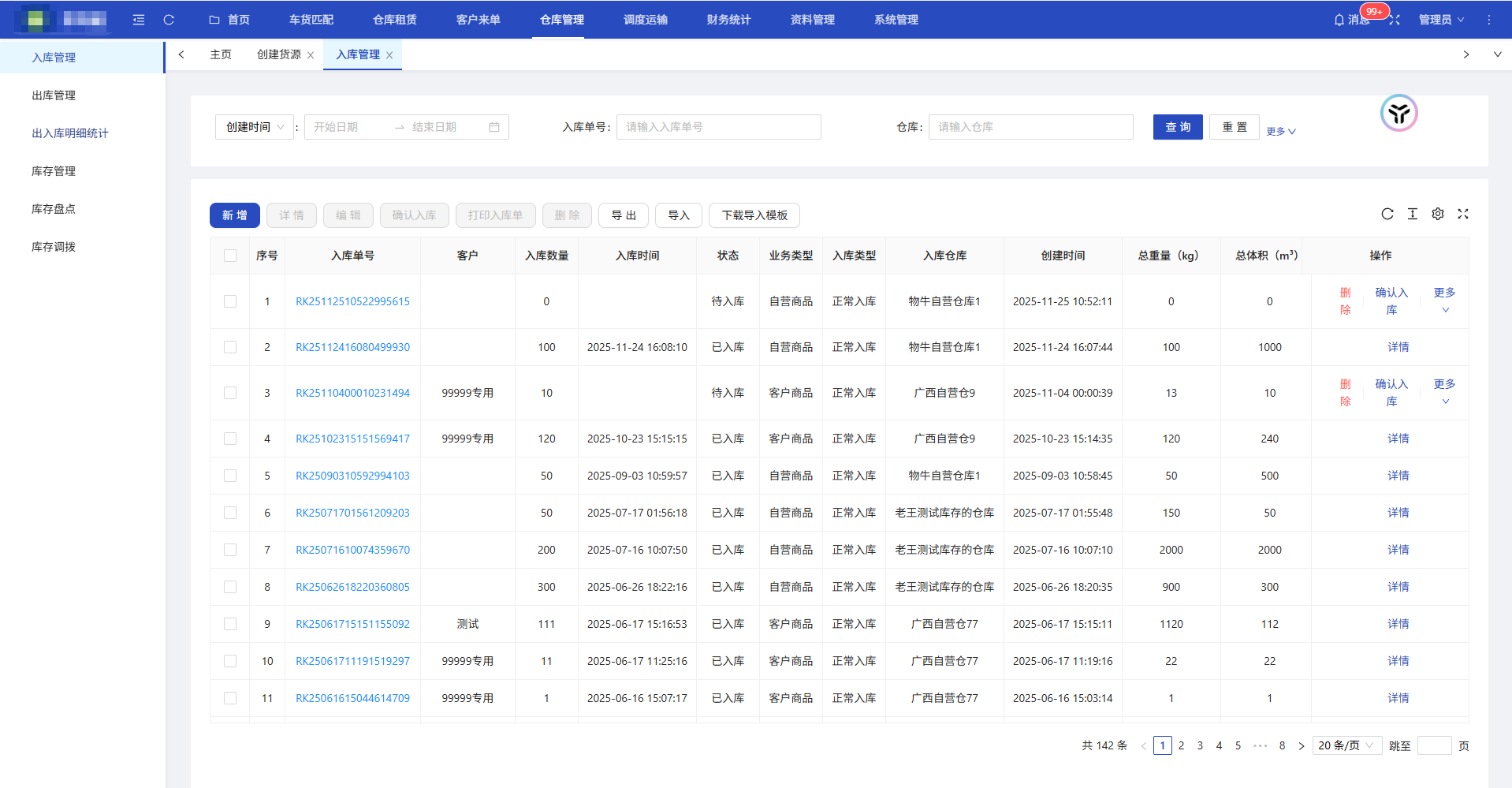Viewport: 1512px width, 788px height.
Task: Open the 财务统计 top menu
Action: 728,20
